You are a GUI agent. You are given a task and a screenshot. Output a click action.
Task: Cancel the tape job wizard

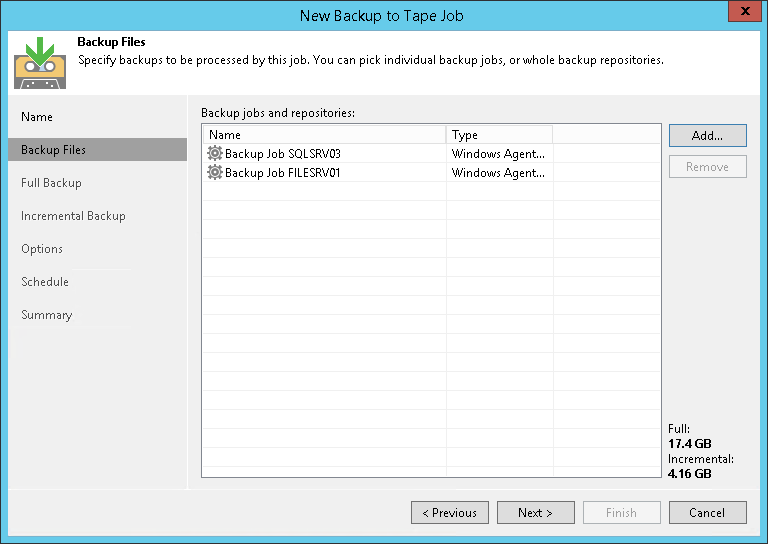[708, 513]
